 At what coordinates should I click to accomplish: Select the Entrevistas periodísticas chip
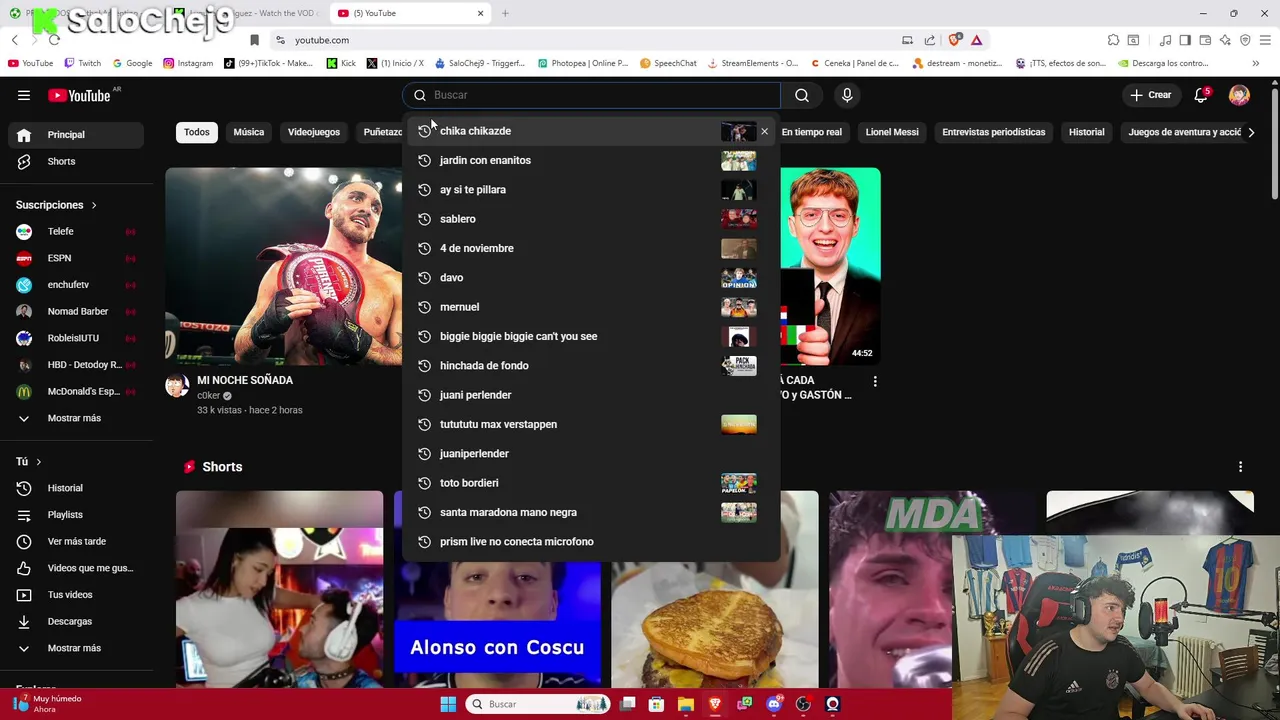pyautogui.click(x=993, y=132)
